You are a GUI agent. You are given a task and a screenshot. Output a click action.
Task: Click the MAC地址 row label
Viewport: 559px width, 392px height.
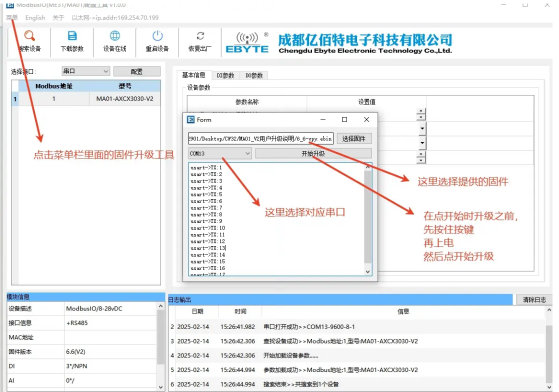(21, 337)
